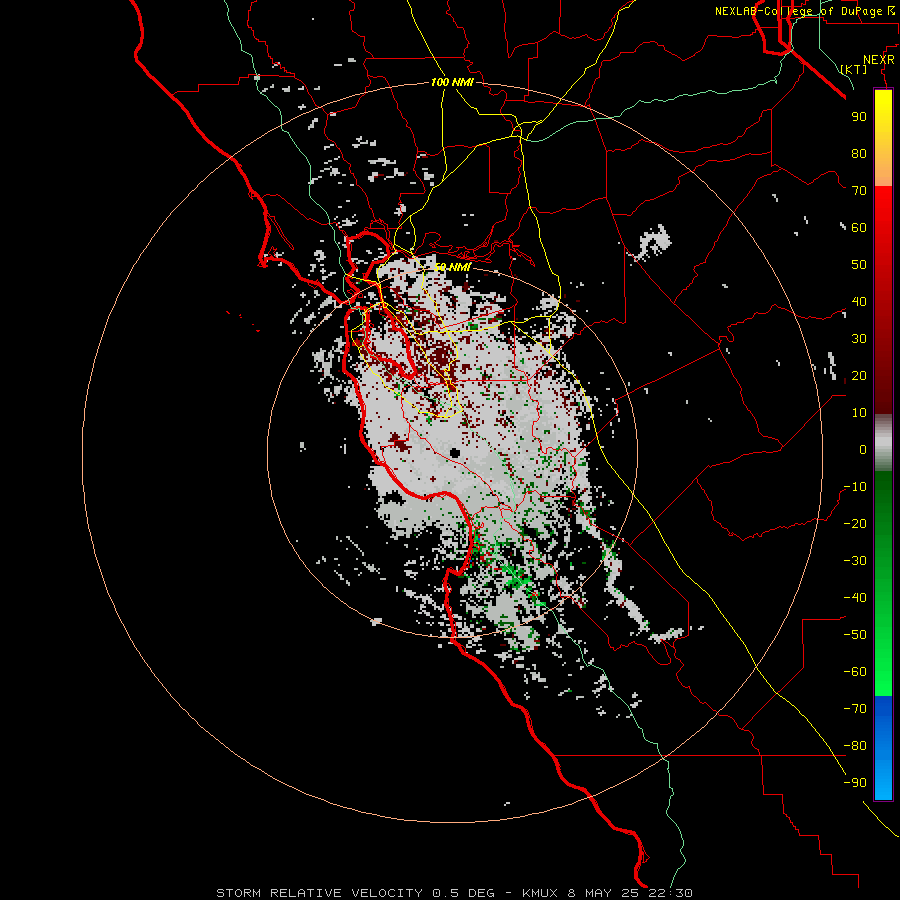Image resolution: width=900 pixels, height=900 pixels.
Task: Click the 50 value on velocity scale
Action: tap(859, 265)
